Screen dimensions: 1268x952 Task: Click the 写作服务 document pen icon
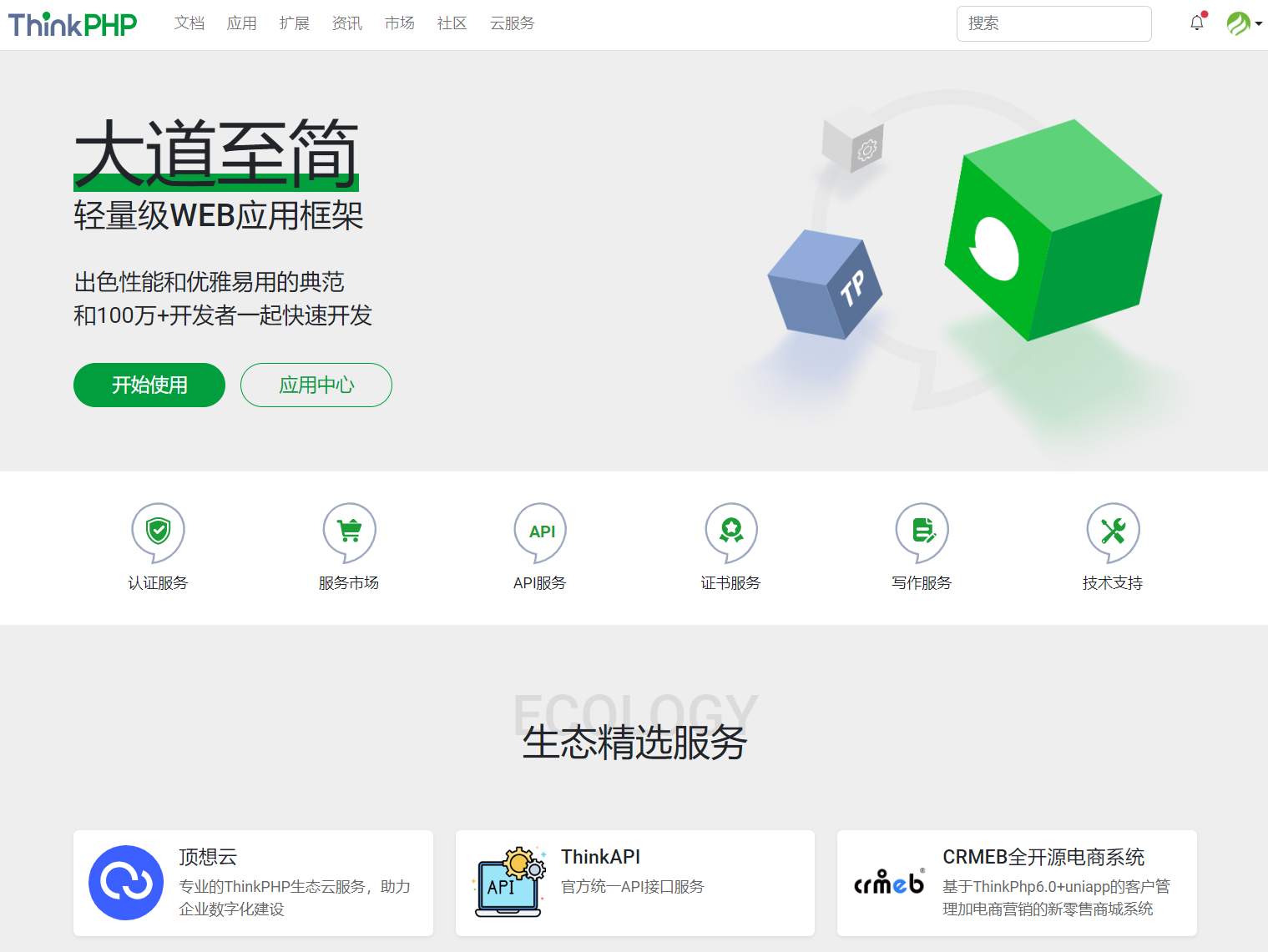922,532
